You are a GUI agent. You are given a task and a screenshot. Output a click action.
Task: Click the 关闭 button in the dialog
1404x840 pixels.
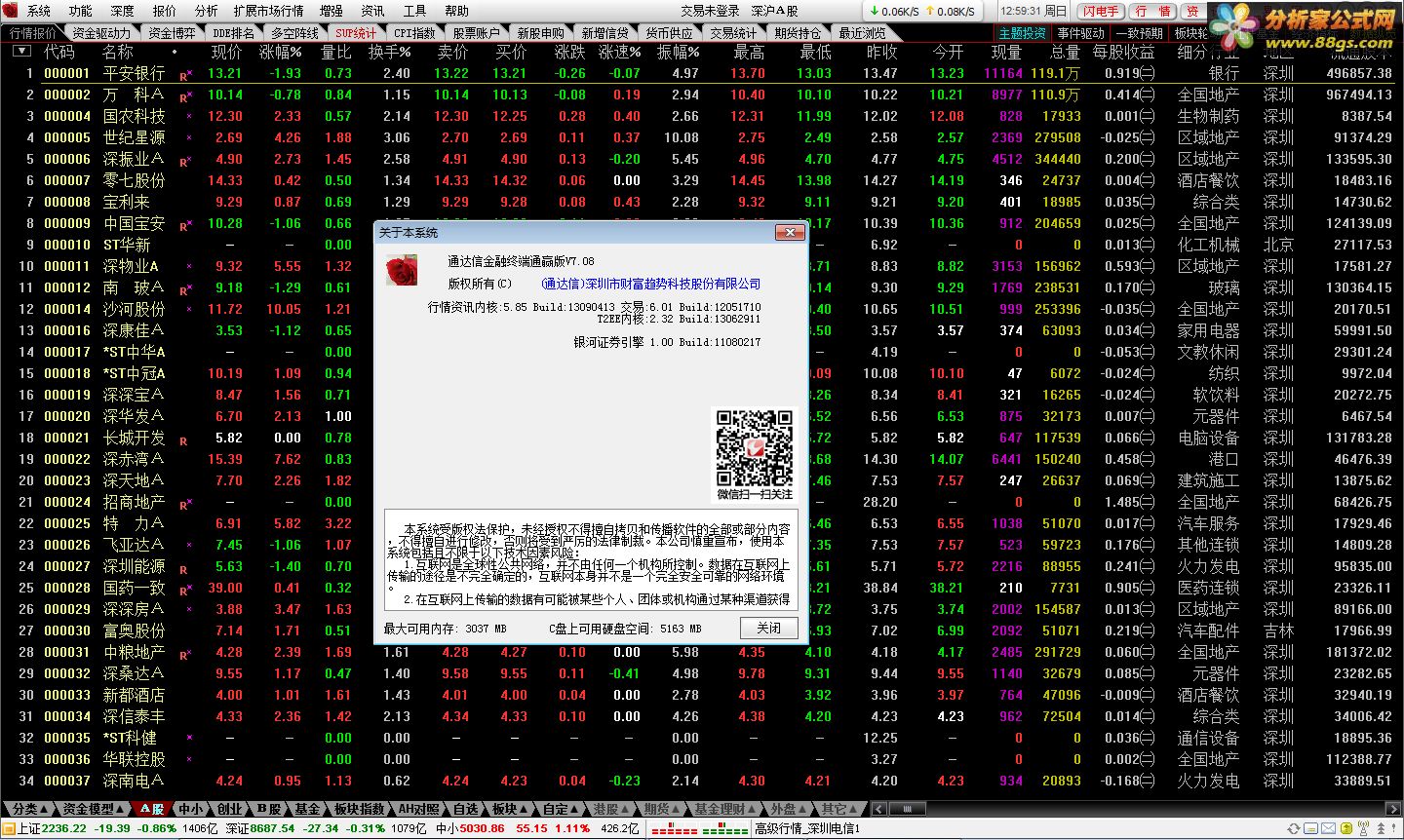click(768, 628)
